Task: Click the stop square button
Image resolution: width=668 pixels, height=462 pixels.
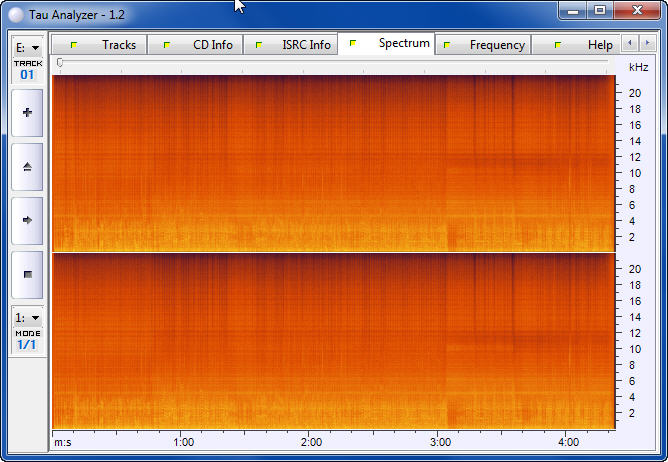Action: pos(27,274)
